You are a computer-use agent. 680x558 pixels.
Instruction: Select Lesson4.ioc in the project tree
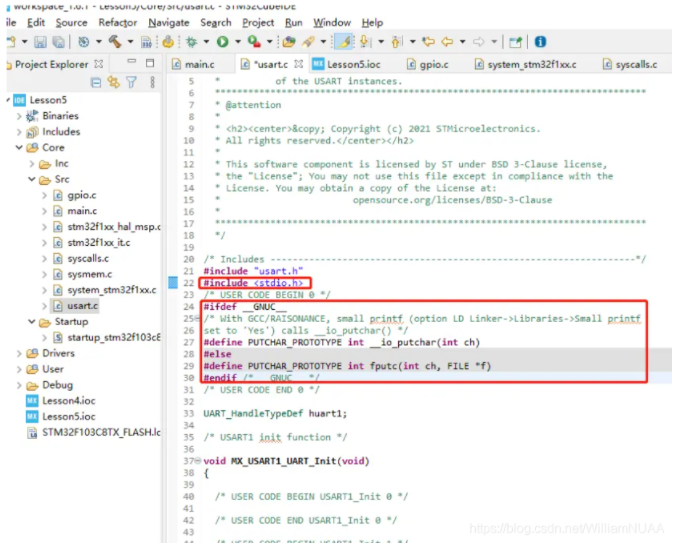[69, 401]
